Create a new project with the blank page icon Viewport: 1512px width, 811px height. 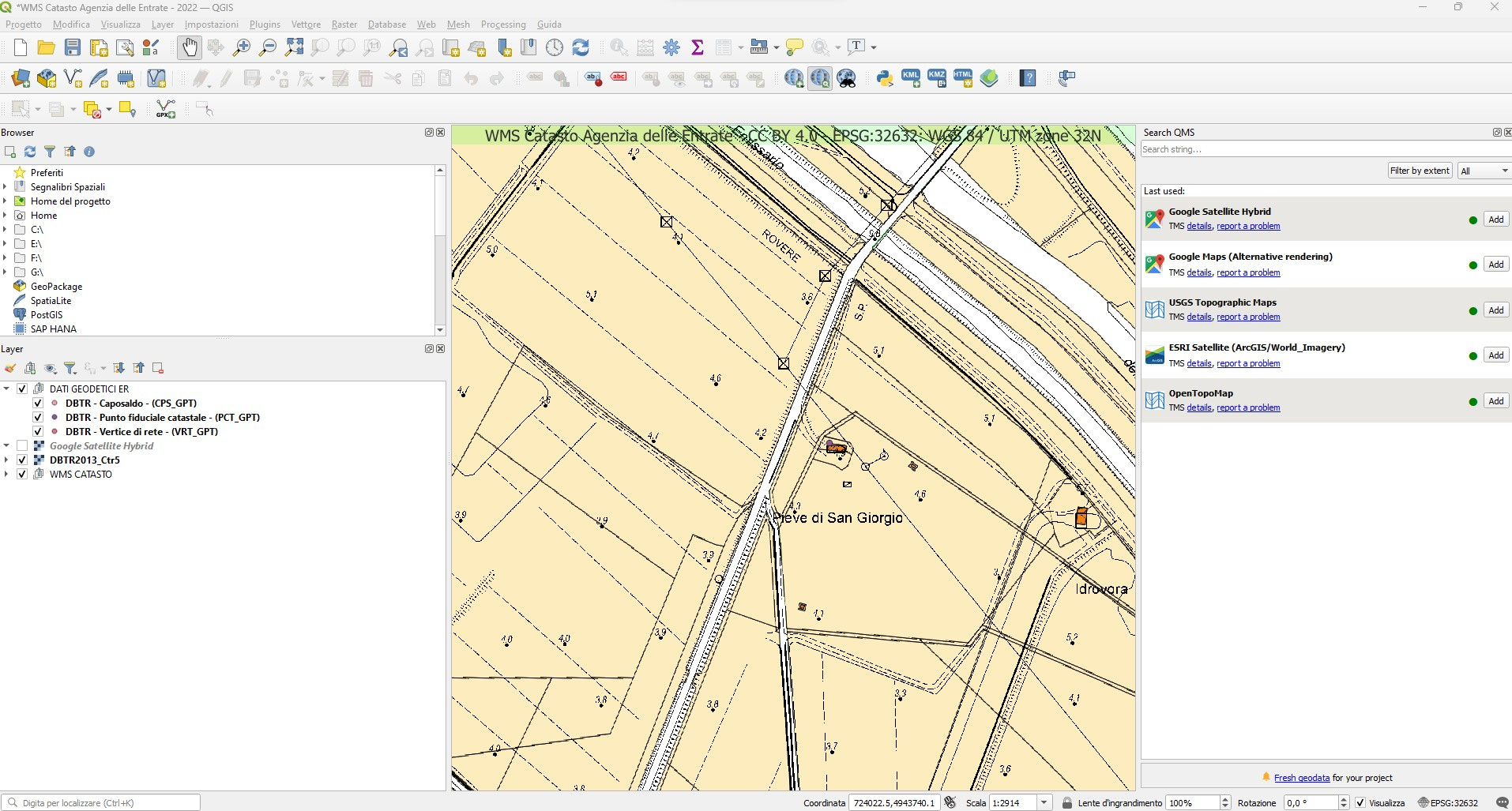tap(21, 47)
